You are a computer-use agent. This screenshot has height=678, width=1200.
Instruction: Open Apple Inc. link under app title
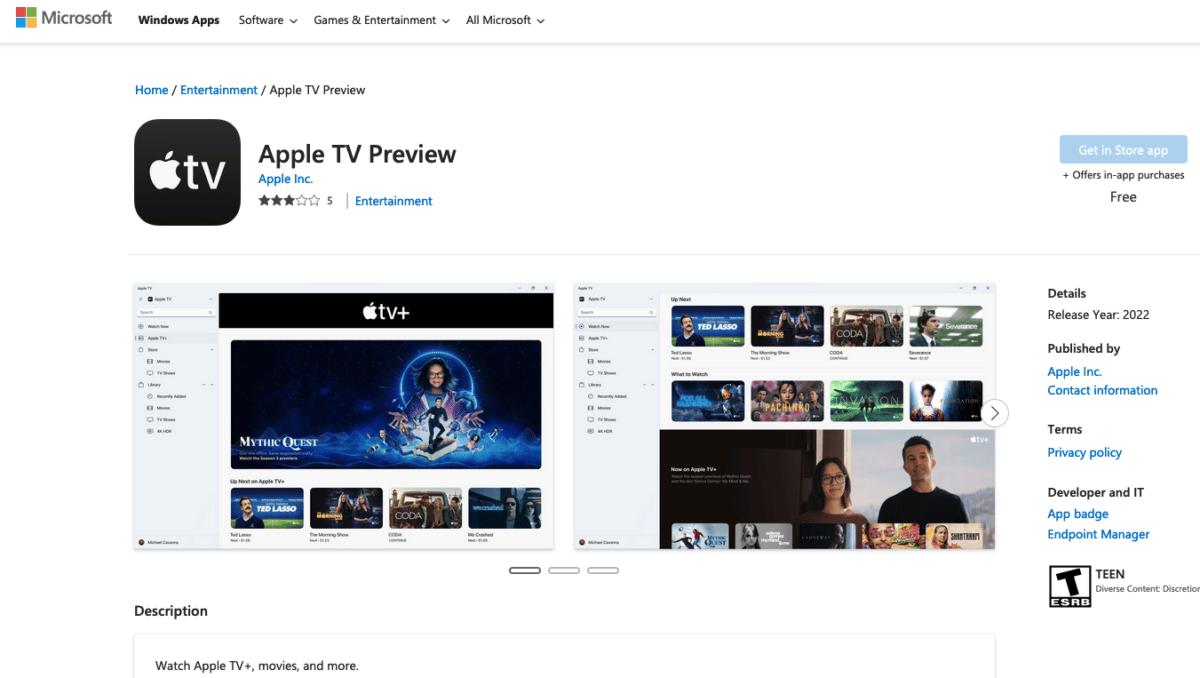tap(285, 179)
